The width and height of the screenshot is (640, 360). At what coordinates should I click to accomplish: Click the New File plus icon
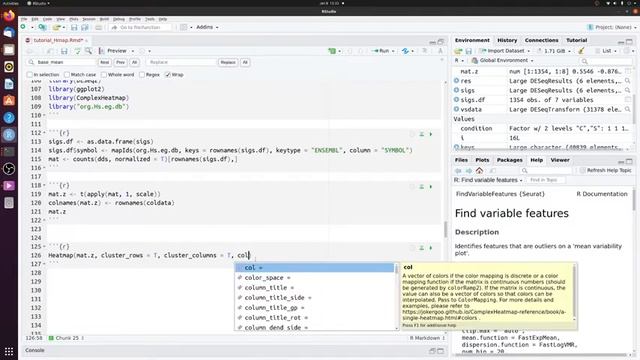(x=23, y=27)
